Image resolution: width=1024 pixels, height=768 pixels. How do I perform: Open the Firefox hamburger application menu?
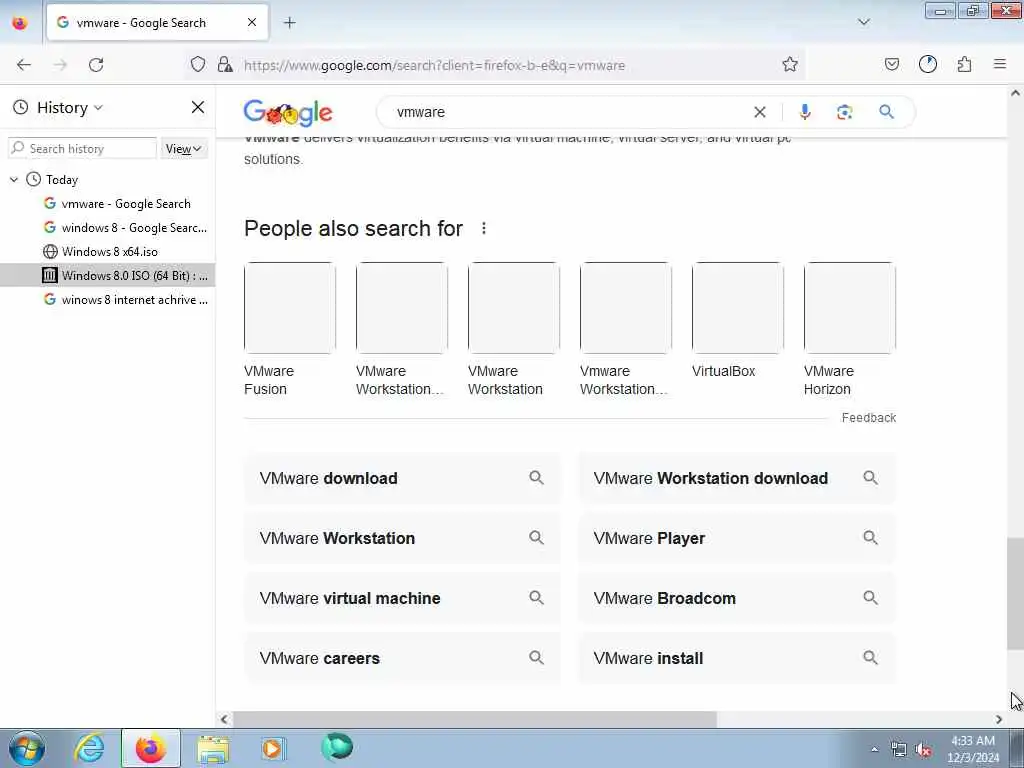click(1000, 64)
